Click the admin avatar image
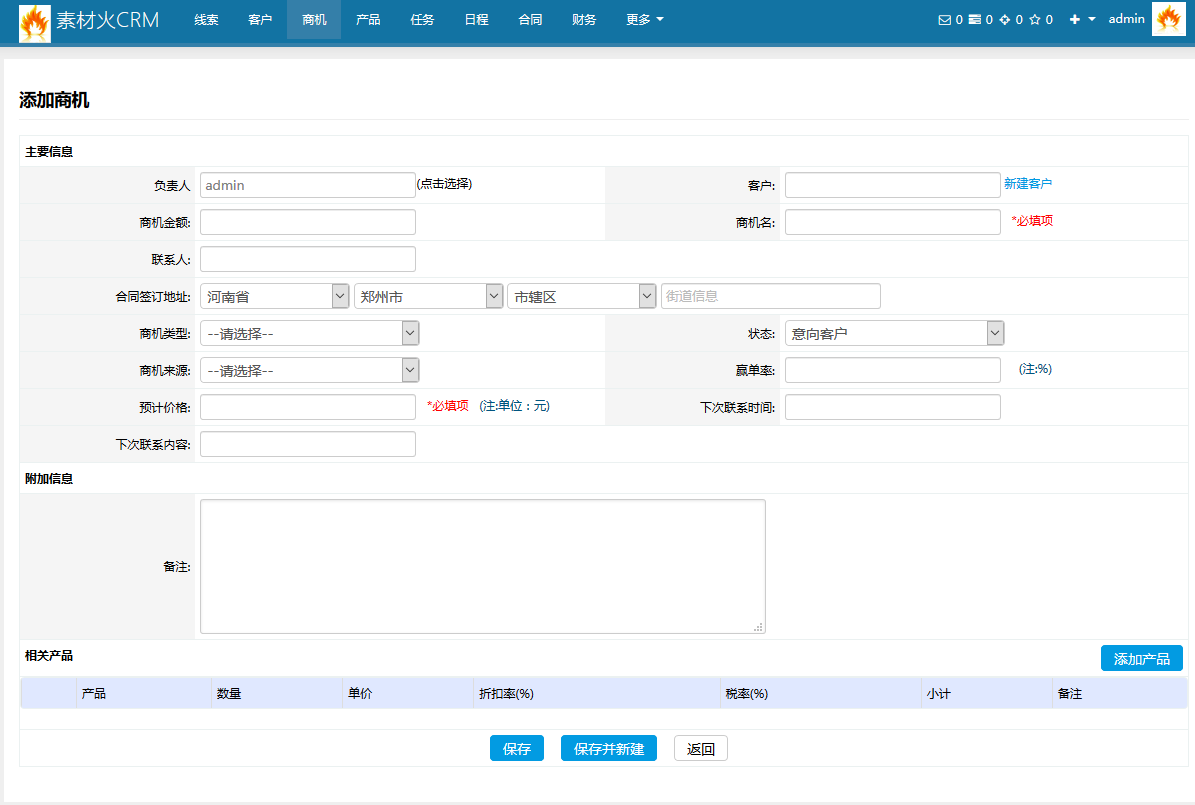Image resolution: width=1195 pixels, height=805 pixels. (x=1168, y=19)
